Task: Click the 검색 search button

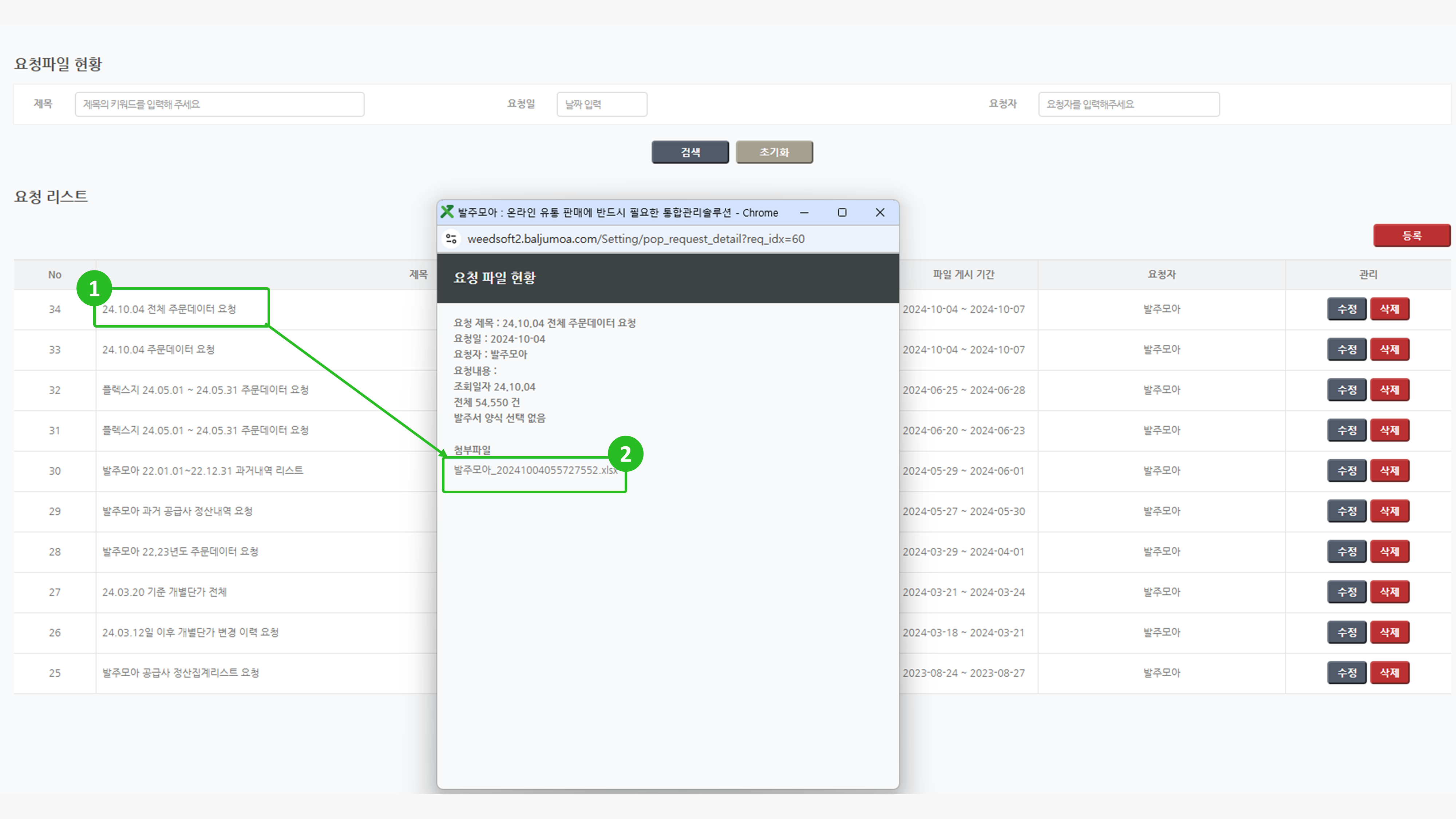Action: click(x=689, y=152)
